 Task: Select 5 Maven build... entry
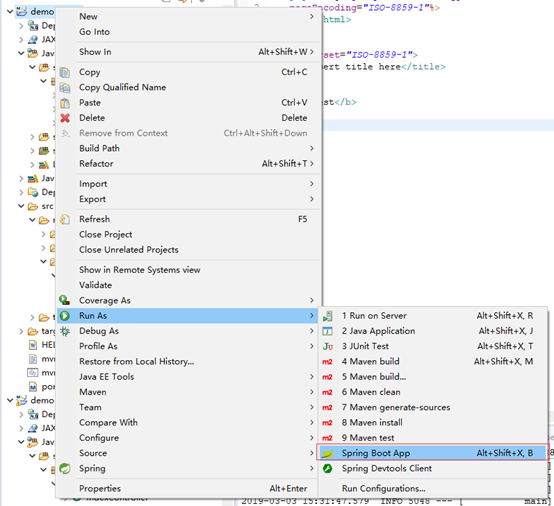pos(433,377)
